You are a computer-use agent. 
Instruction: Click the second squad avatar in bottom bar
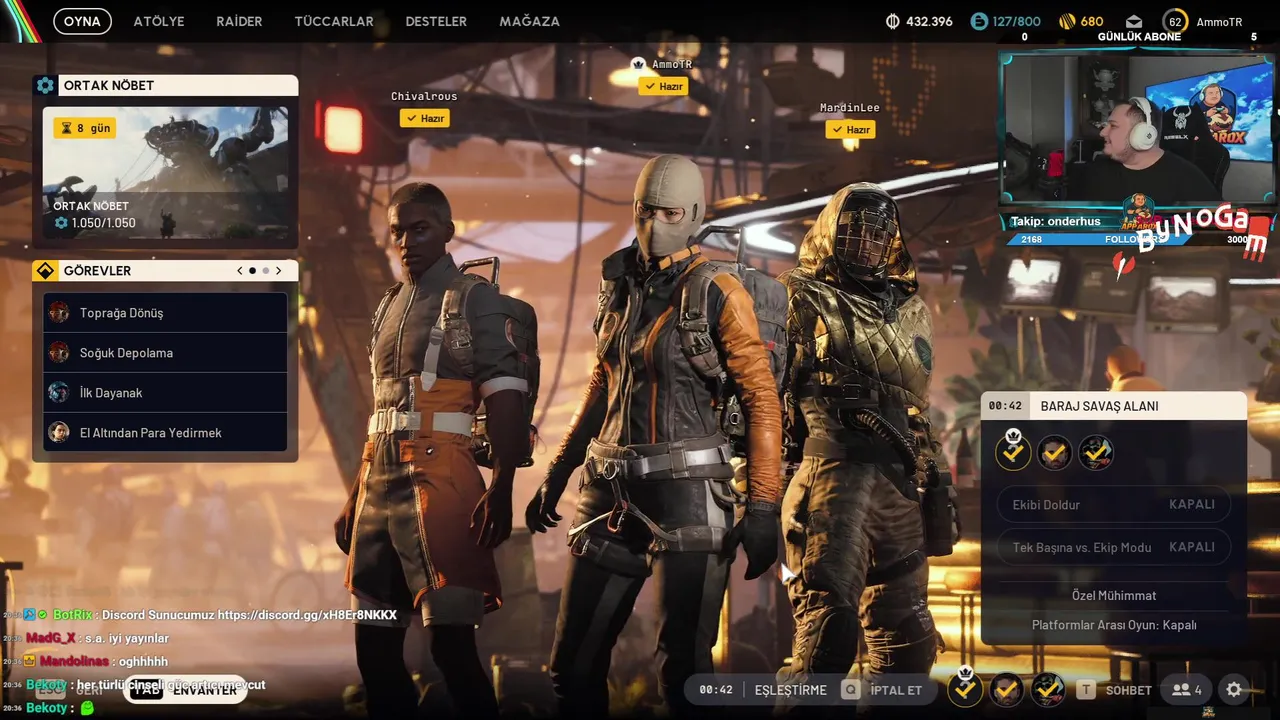pyautogui.click(x=1006, y=689)
